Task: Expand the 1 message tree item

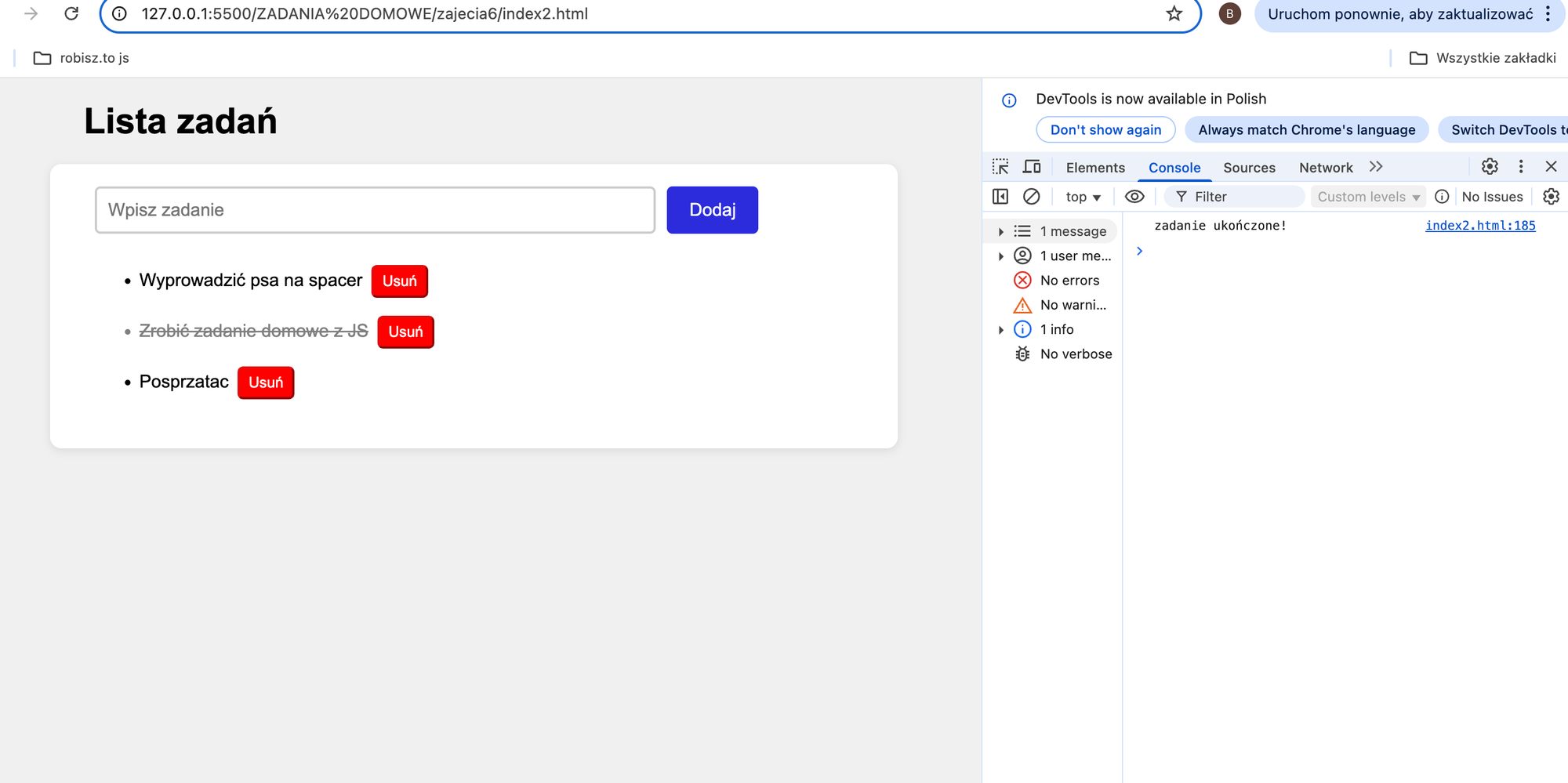Action: click(1001, 231)
